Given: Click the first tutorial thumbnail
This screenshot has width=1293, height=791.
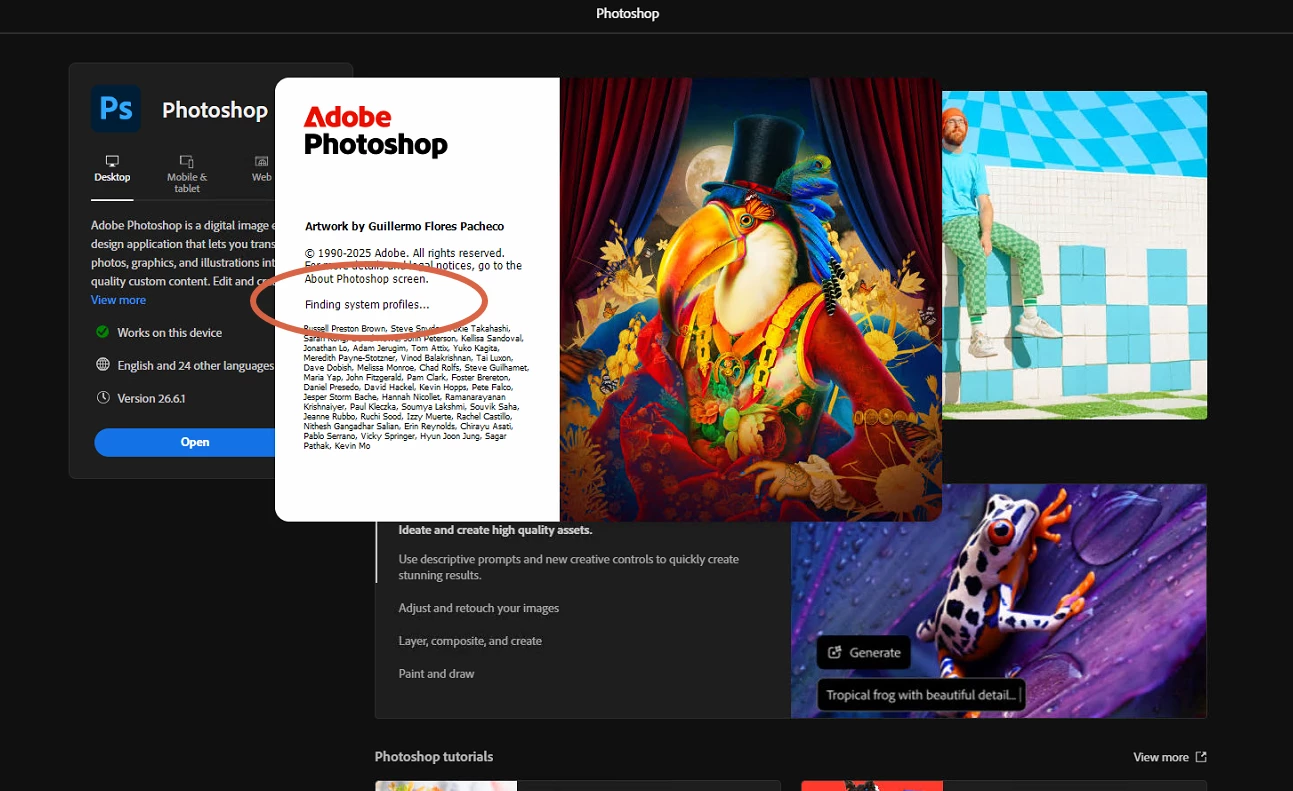Looking at the screenshot, I should click(x=446, y=786).
